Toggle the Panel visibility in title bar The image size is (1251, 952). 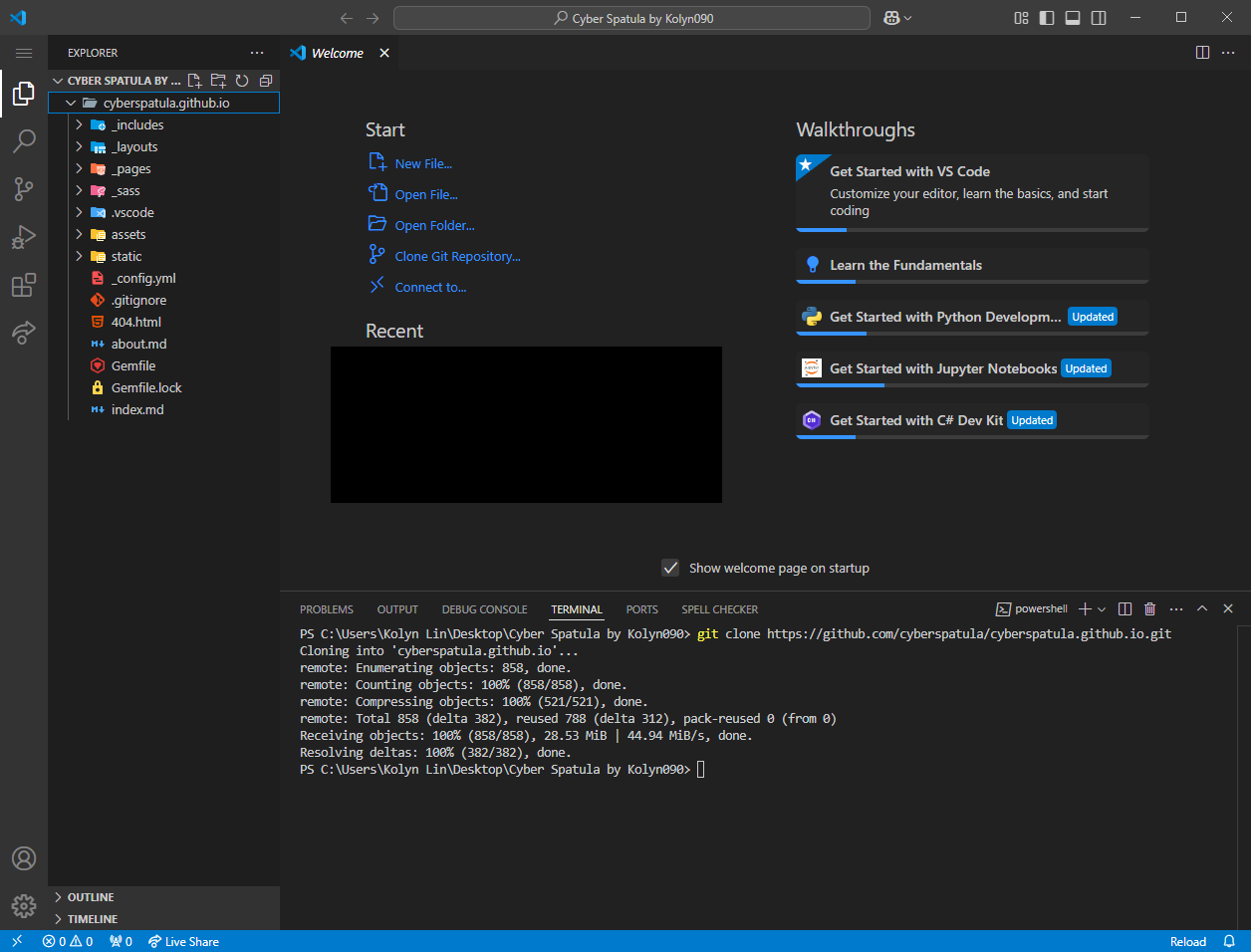(x=1072, y=17)
